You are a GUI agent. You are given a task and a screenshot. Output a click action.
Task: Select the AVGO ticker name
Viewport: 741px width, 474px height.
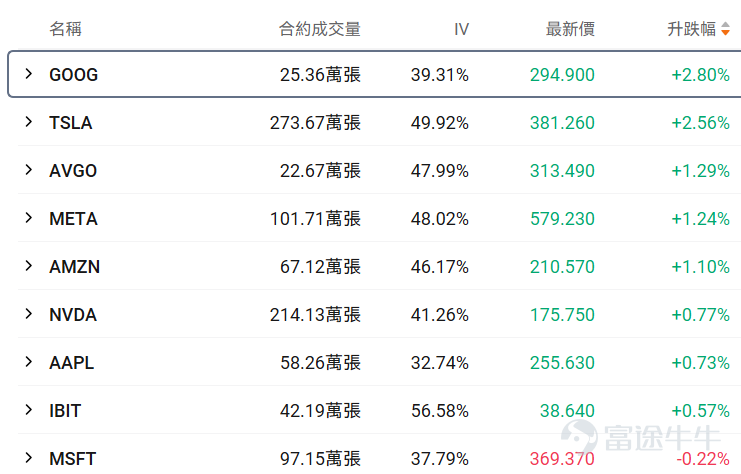point(73,171)
